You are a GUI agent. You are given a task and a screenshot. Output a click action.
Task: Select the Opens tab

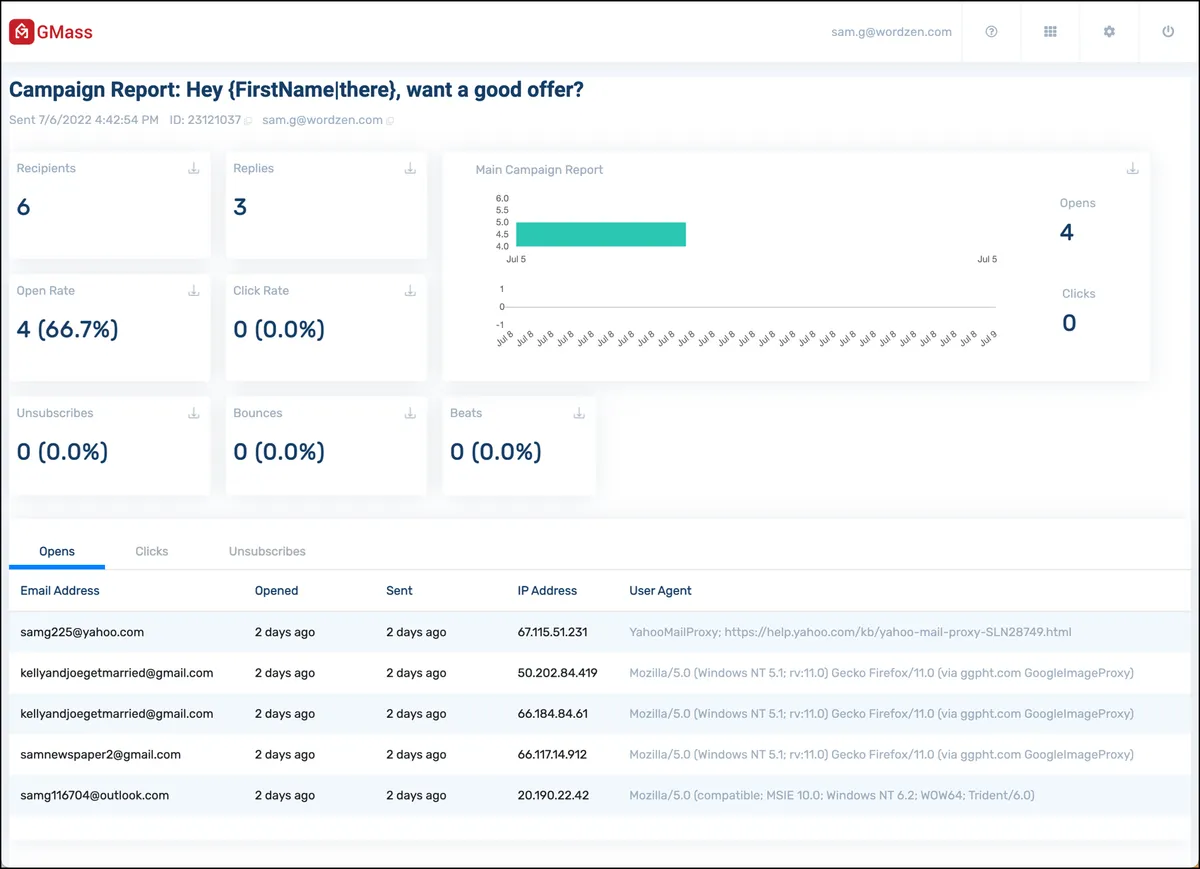57,551
